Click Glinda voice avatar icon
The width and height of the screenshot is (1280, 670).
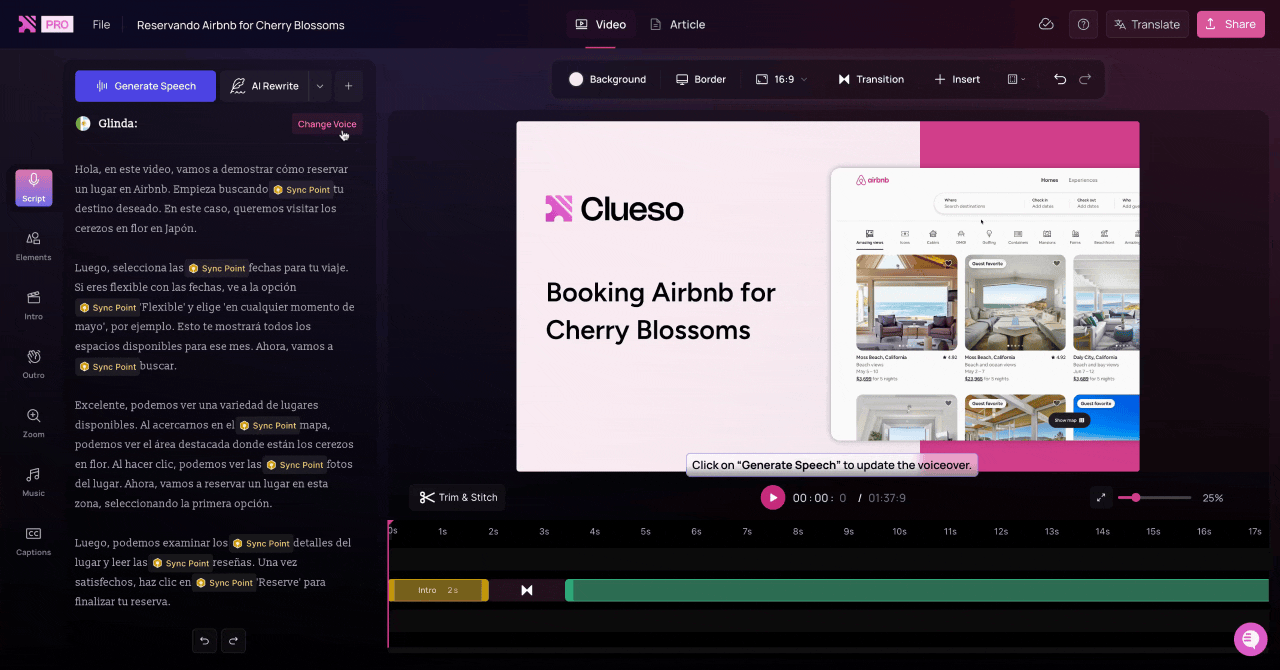[83, 123]
